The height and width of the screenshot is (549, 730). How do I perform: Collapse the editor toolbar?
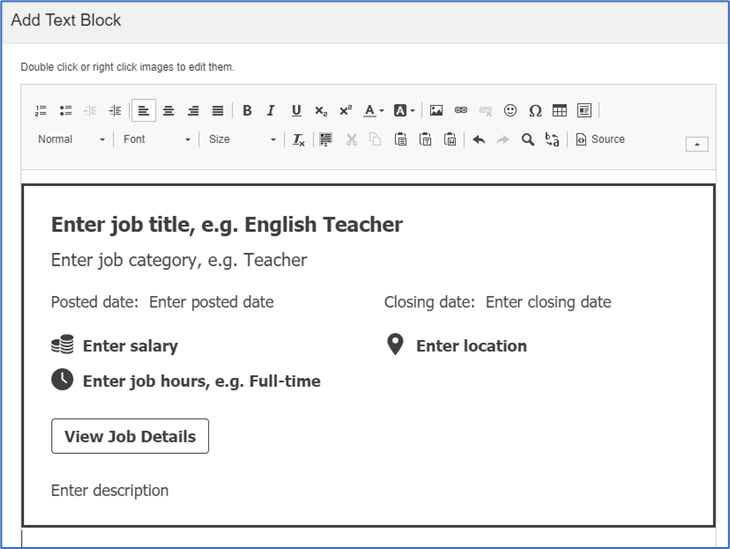click(x=697, y=144)
